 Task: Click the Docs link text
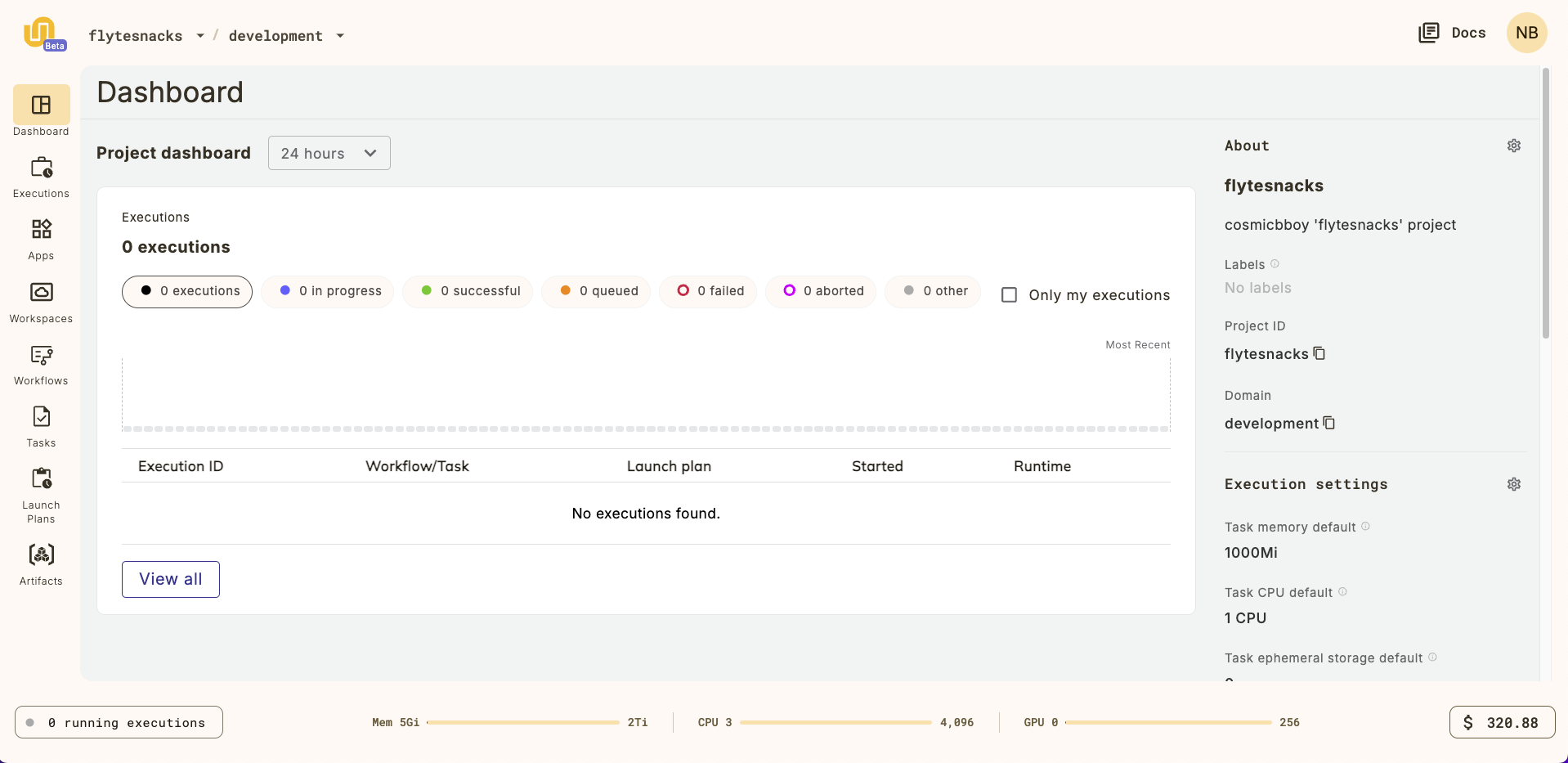pos(1468,33)
